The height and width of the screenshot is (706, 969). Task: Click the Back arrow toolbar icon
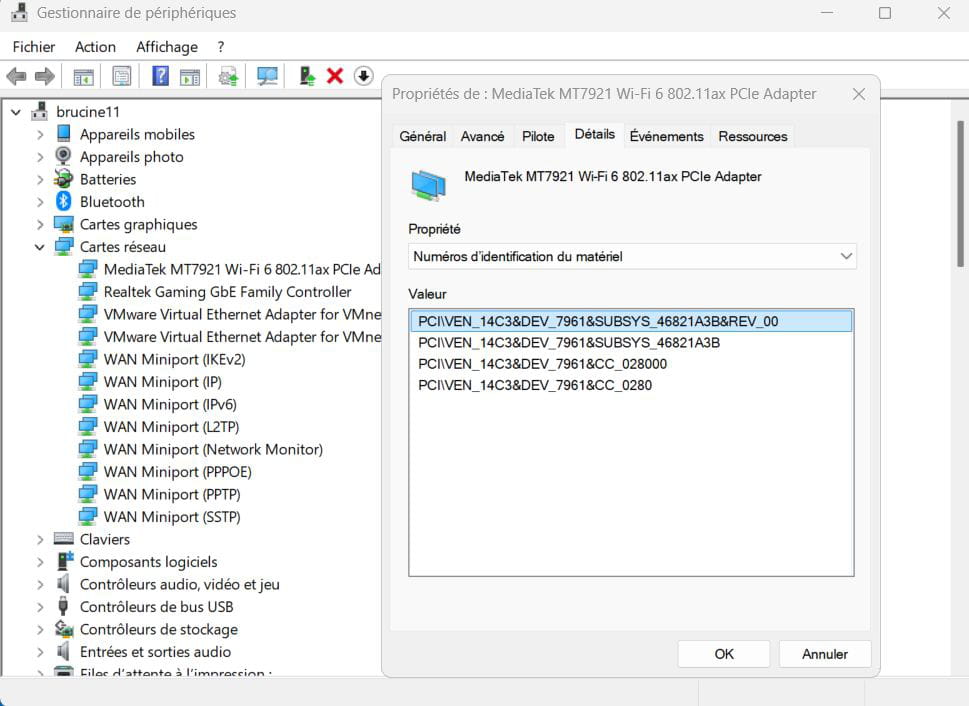pyautogui.click(x=16, y=77)
